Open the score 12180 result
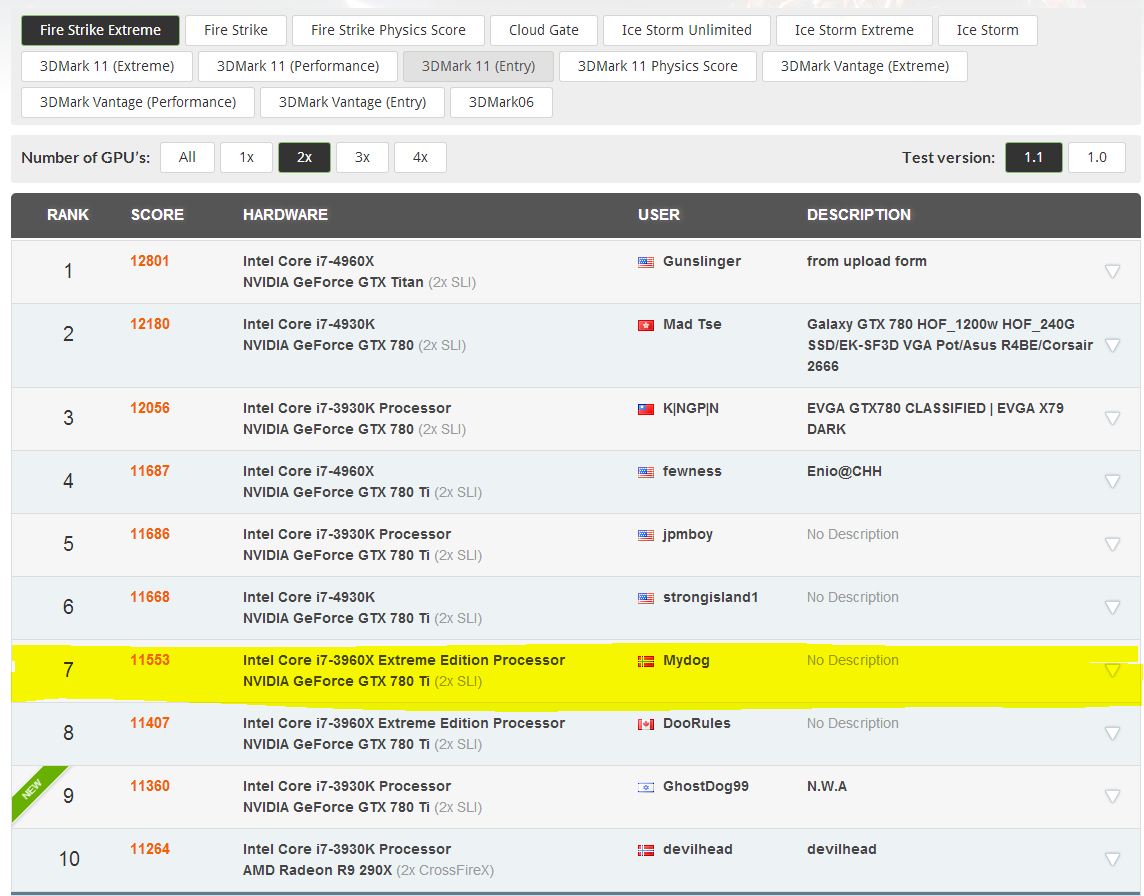 [150, 324]
